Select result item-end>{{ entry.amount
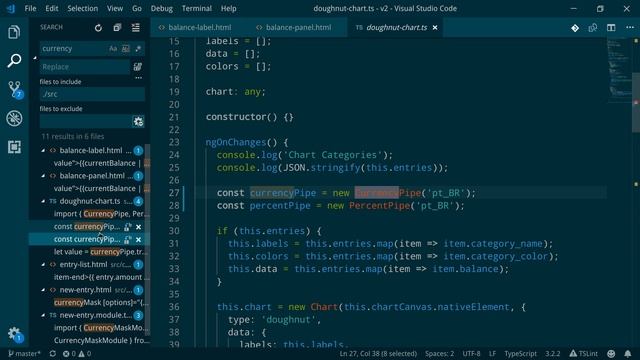Viewport: 640px width, 360px height. 102,277
